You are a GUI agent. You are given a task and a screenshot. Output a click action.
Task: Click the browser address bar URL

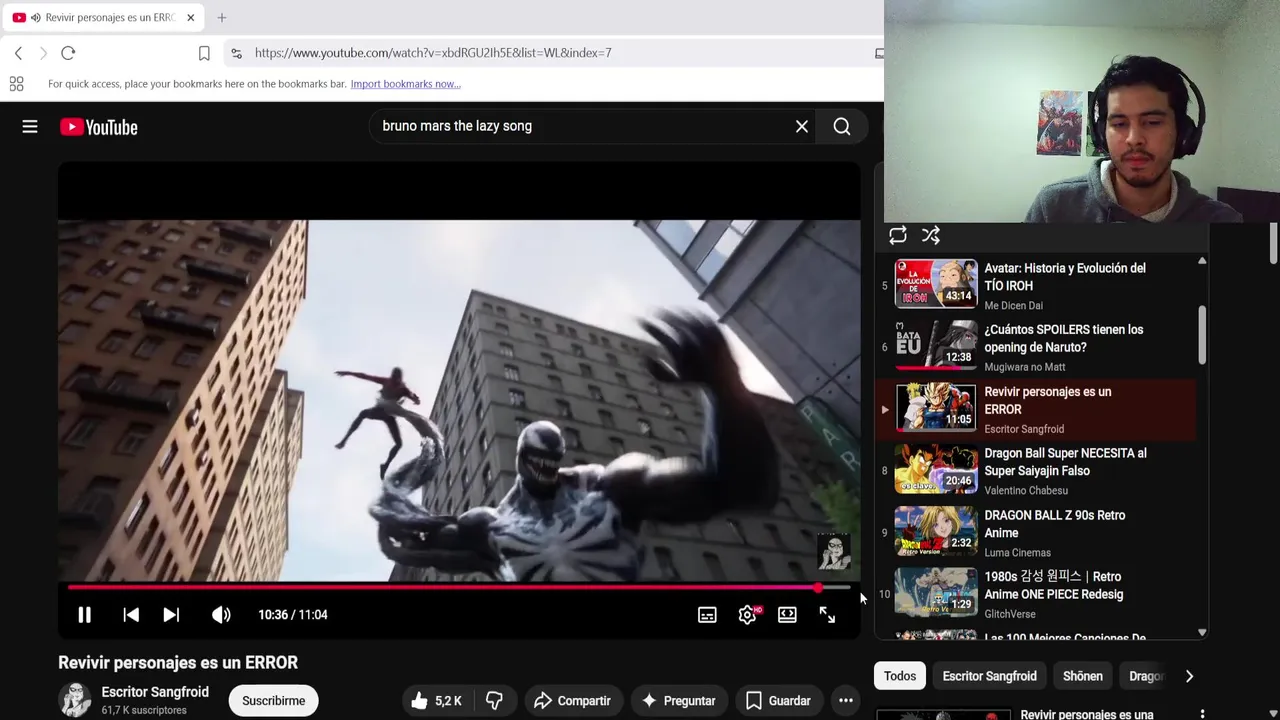click(433, 53)
